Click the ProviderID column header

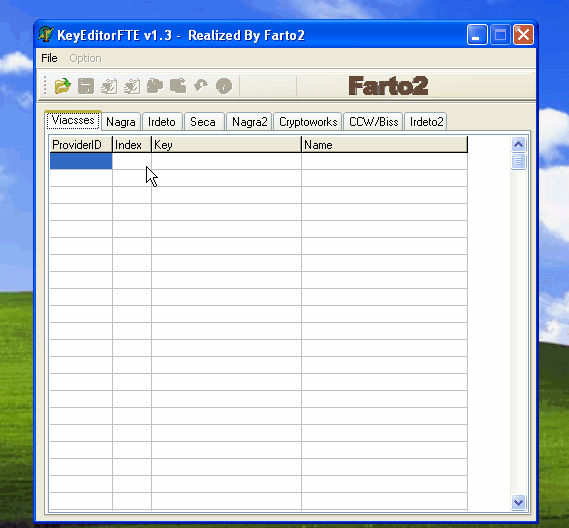(81, 145)
